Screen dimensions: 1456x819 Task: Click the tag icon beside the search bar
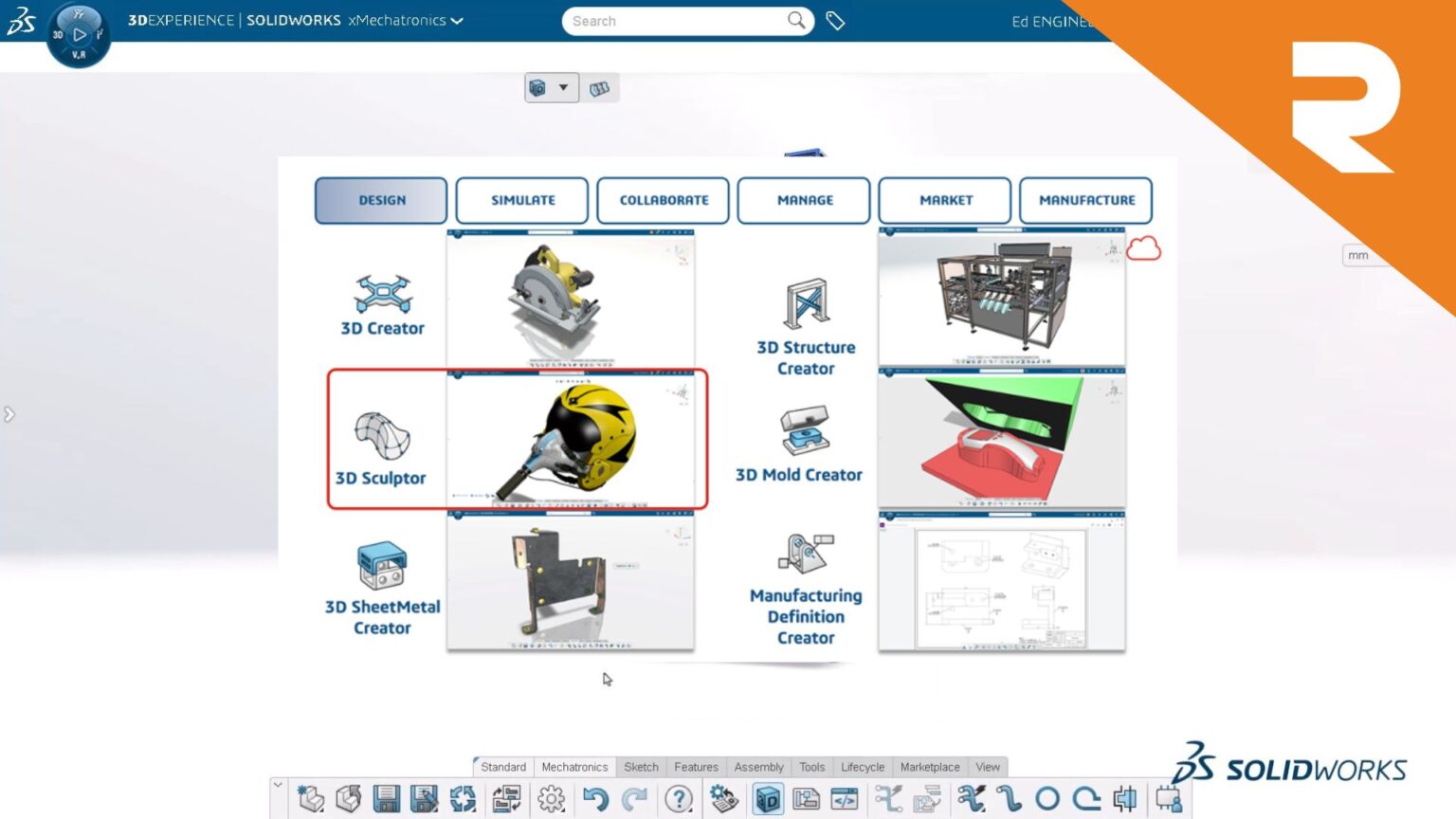pyautogui.click(x=835, y=20)
